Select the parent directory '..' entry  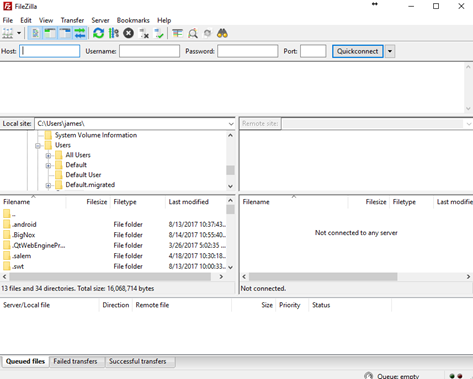[x=114, y=214]
